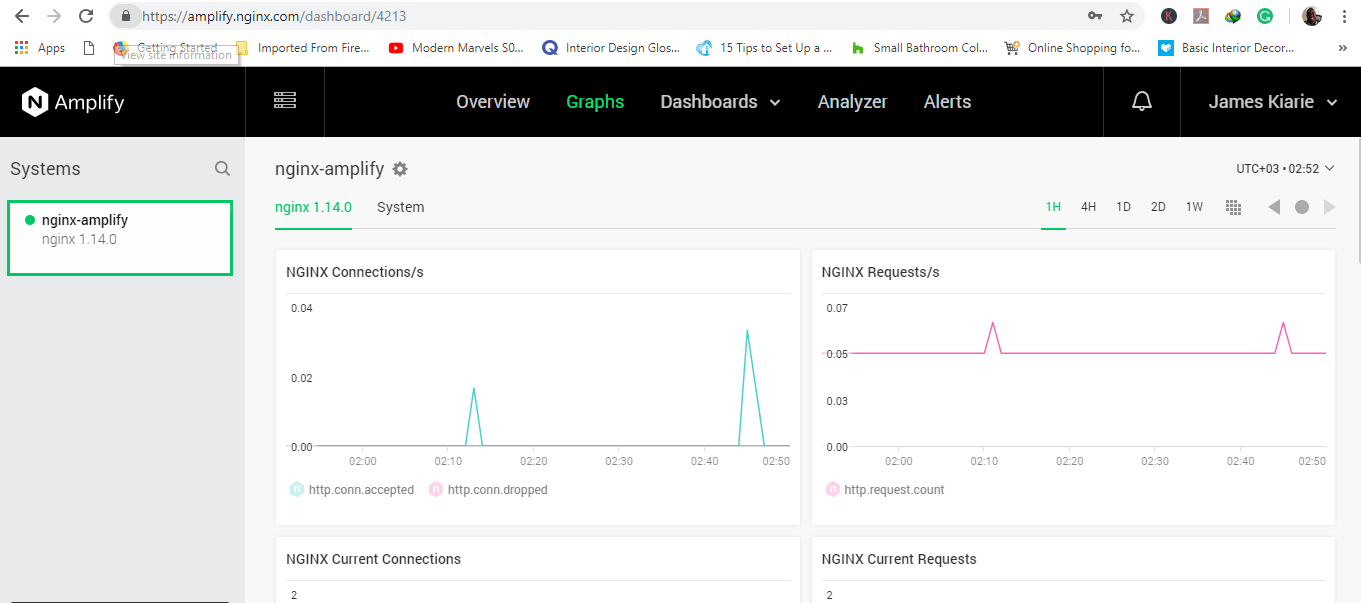The image size is (1361, 603).
Task: Open the Basic Interior Decor... bookmark
Action: (1226, 48)
